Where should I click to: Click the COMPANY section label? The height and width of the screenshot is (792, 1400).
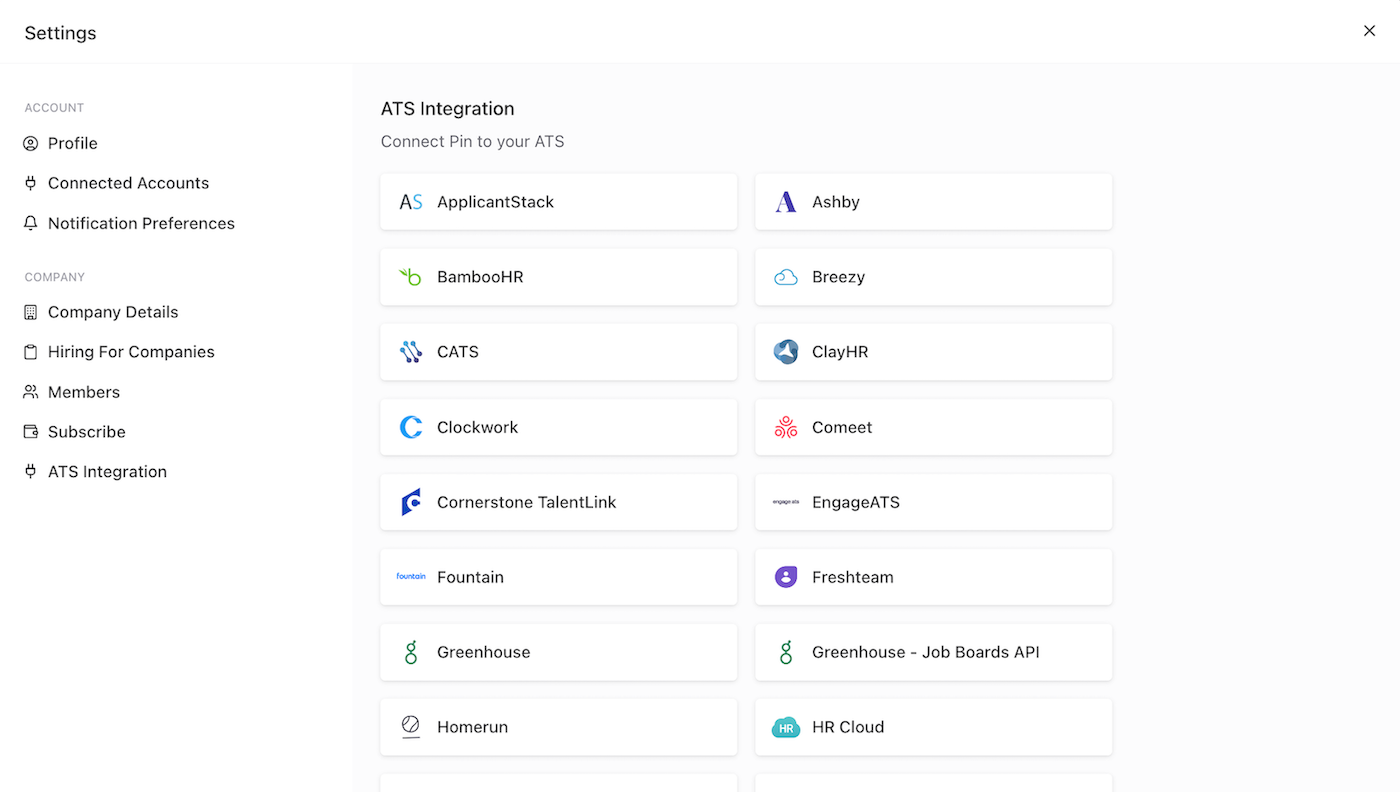pyautogui.click(x=55, y=277)
